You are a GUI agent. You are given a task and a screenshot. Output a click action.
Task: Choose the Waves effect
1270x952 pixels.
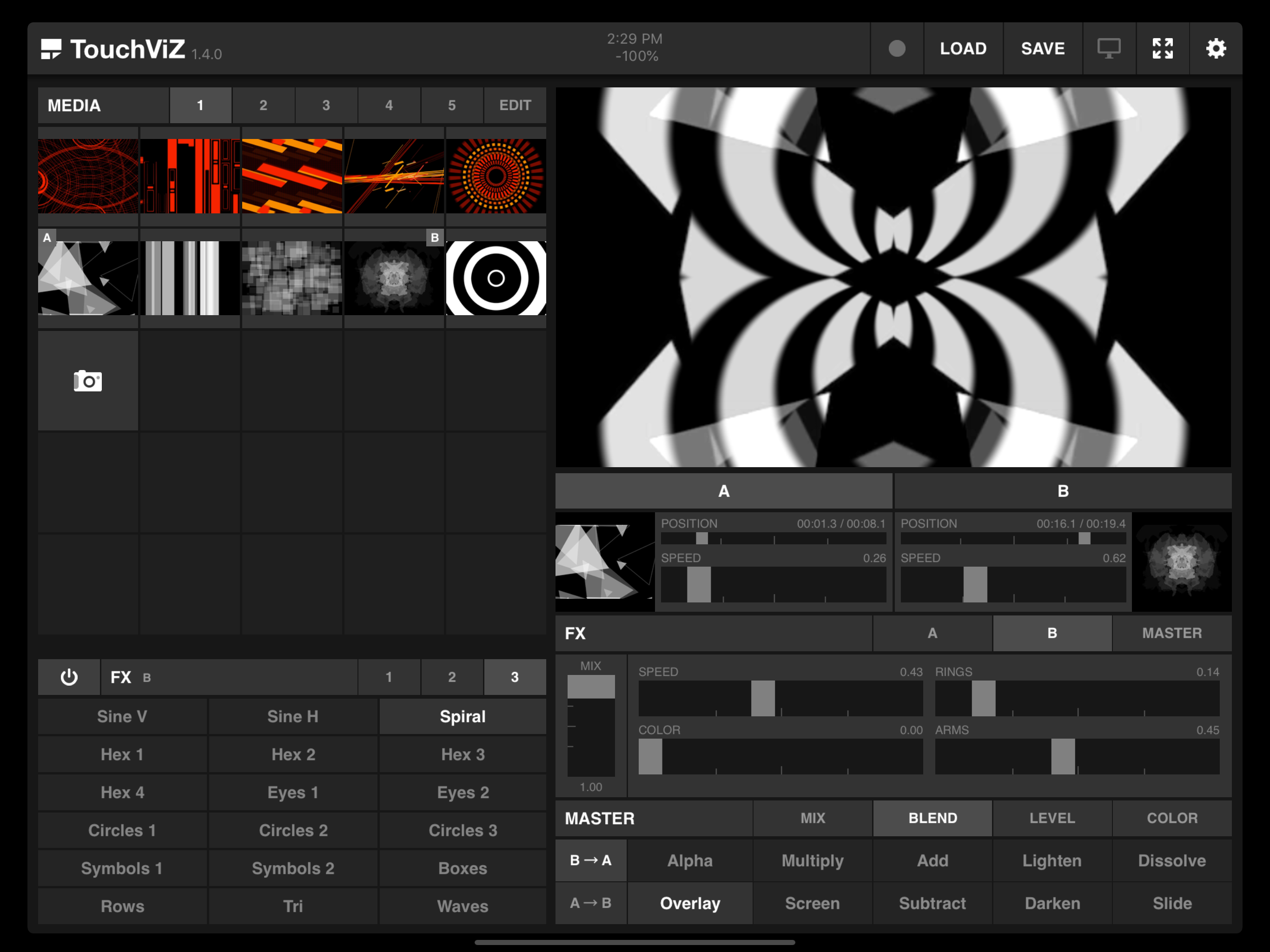click(x=463, y=906)
